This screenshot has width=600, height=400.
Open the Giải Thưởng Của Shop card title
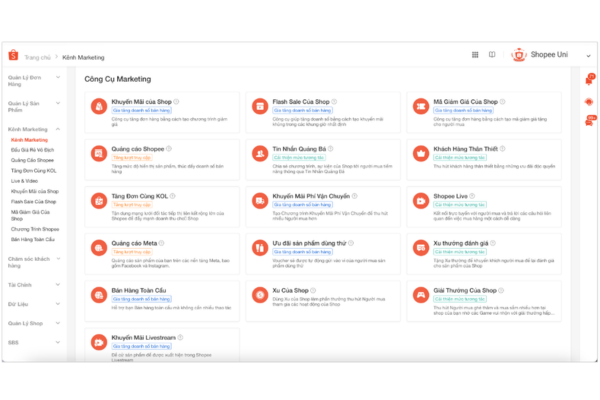[465, 290]
